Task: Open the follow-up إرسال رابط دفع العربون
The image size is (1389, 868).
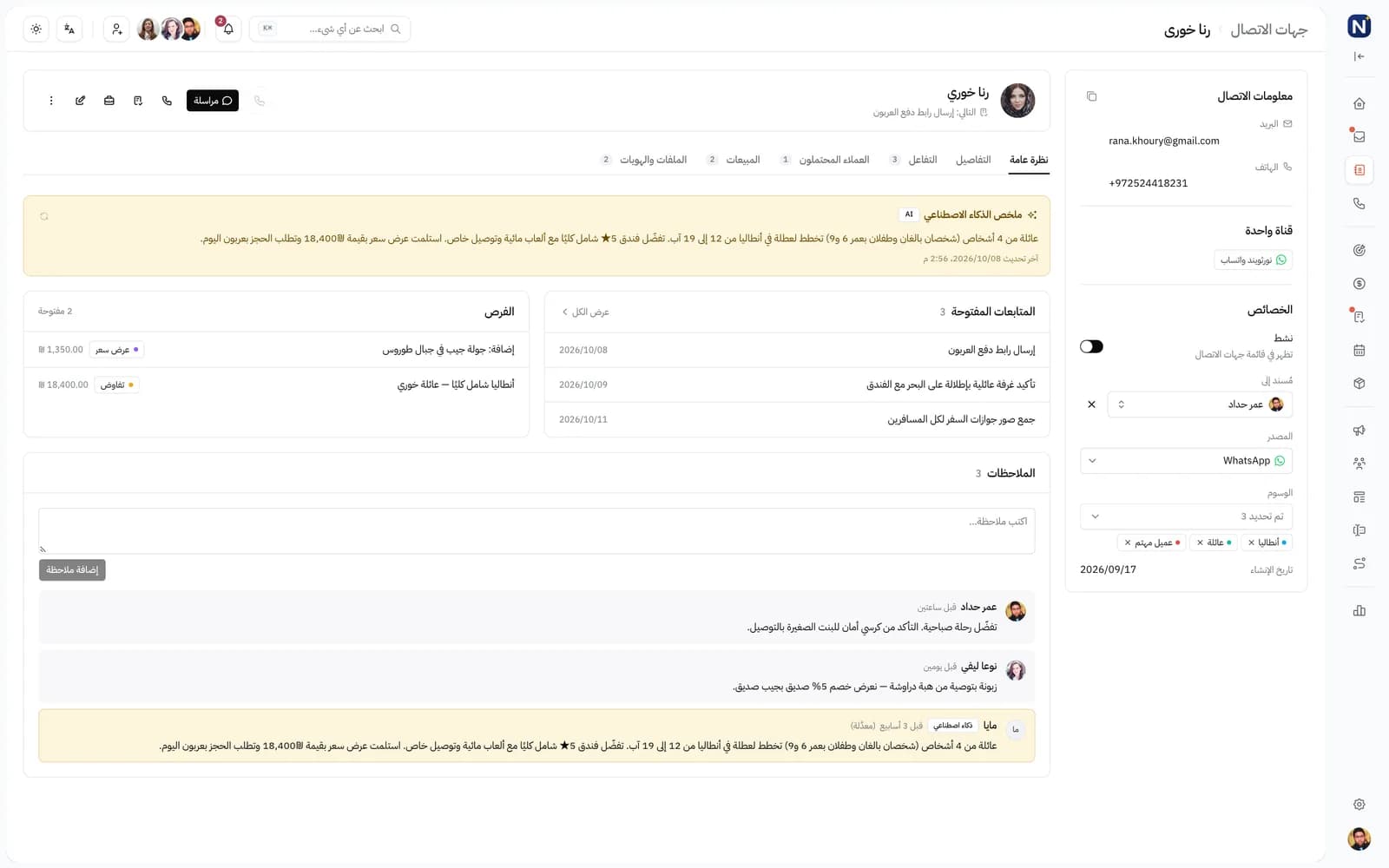Action: 797,350
